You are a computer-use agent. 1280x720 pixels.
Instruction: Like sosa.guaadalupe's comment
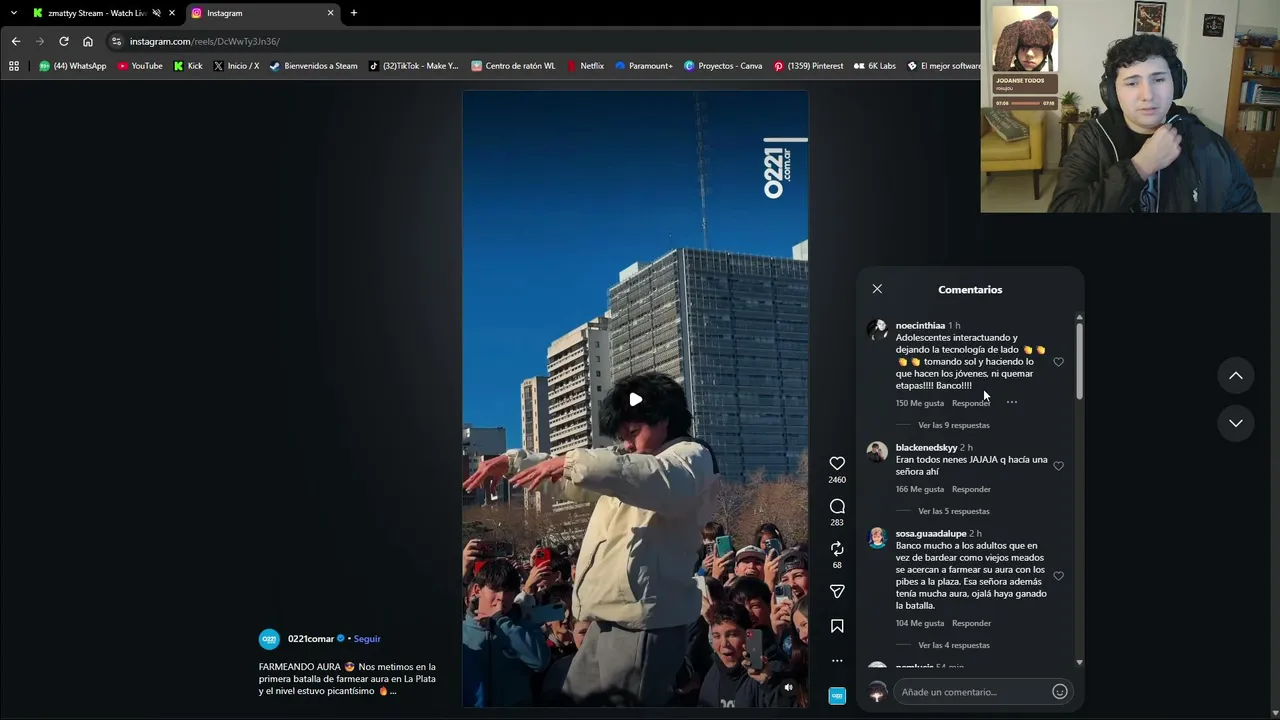1059,576
